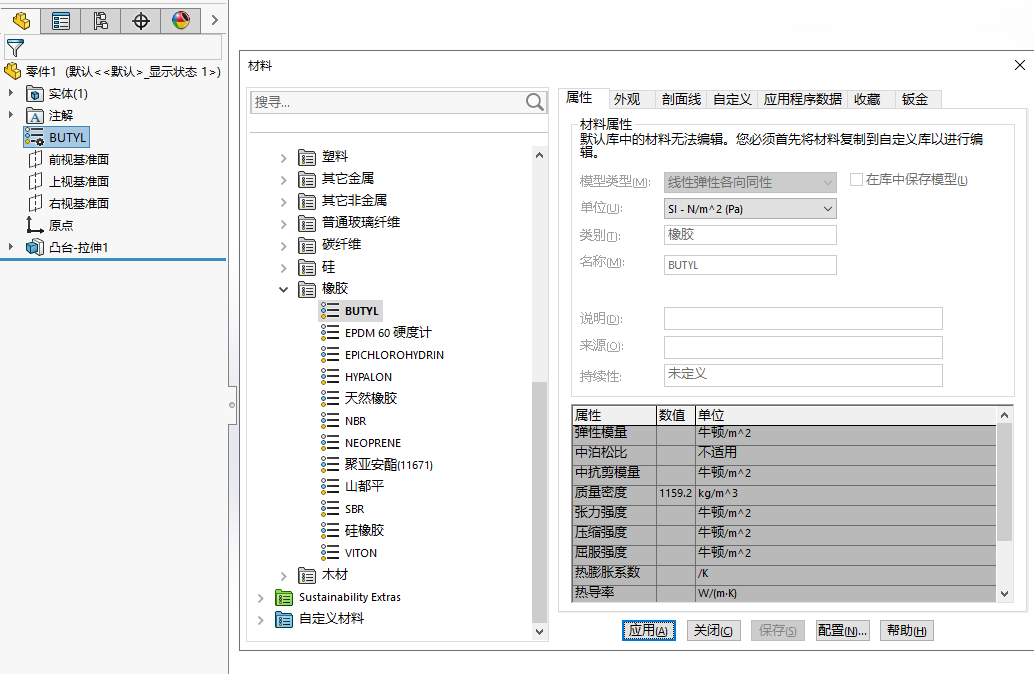Switch to the 收藏 tab

click(871, 99)
